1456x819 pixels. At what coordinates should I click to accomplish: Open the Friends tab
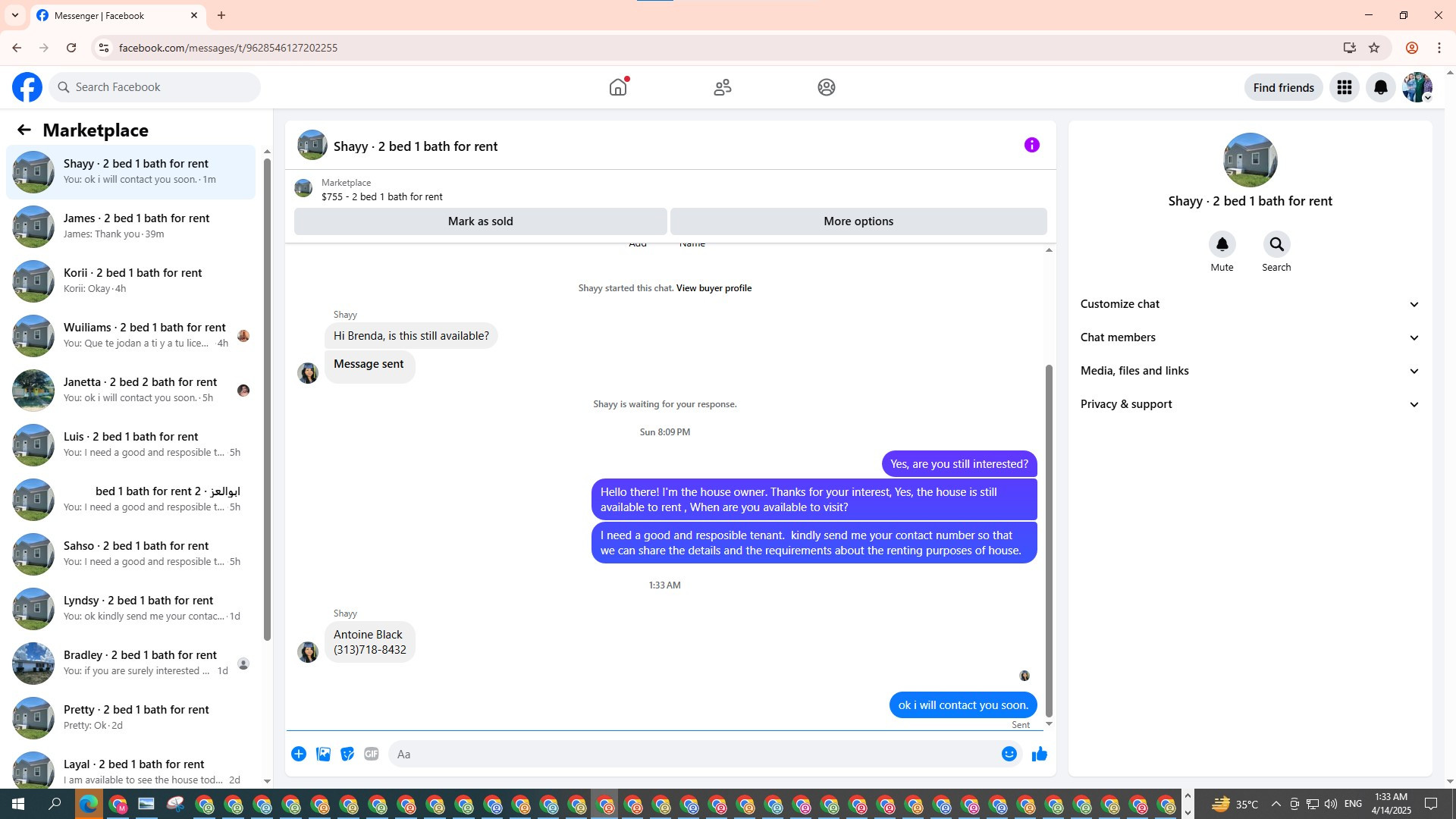[x=722, y=87]
